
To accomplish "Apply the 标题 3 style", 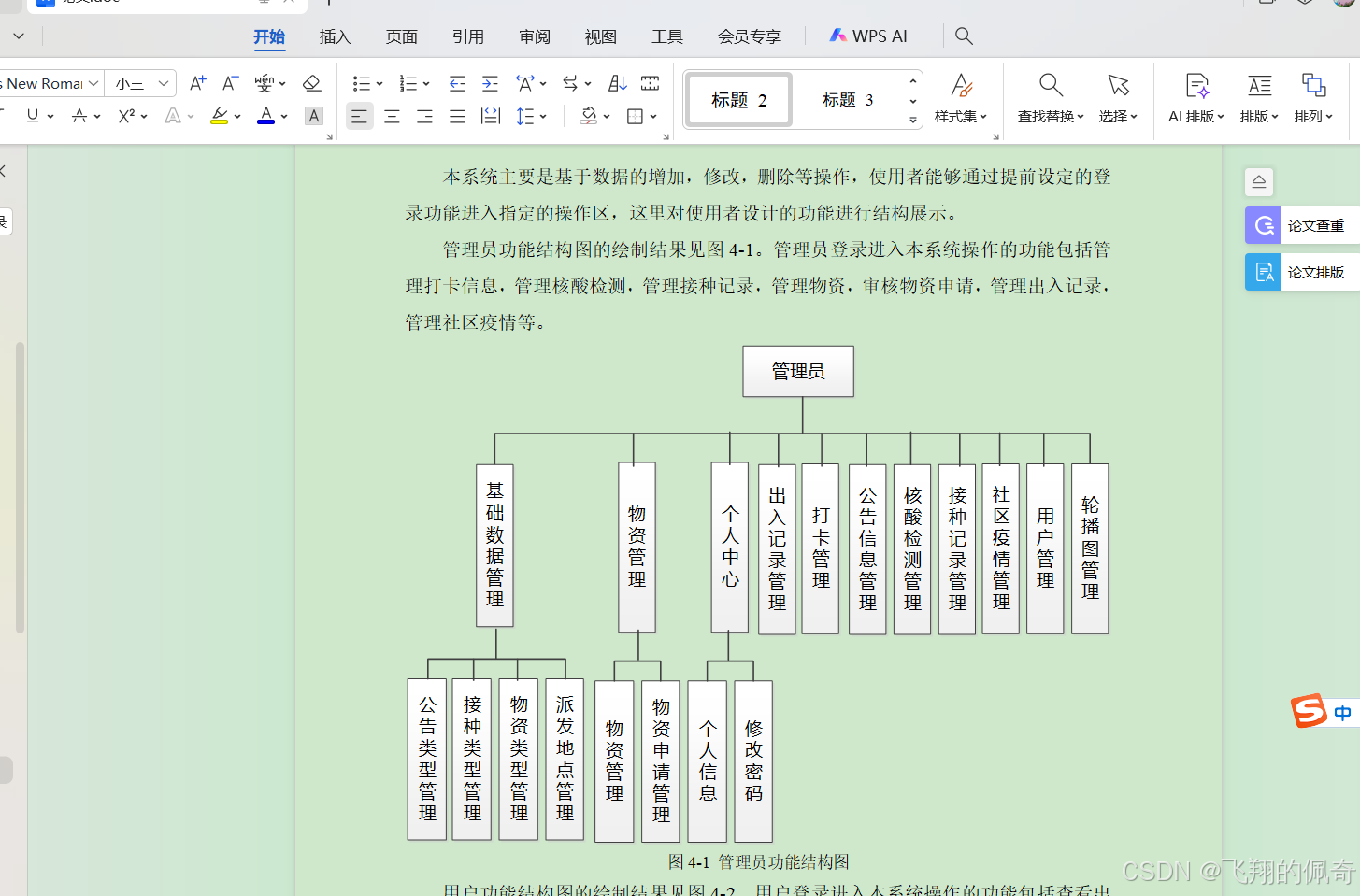I will tap(848, 99).
